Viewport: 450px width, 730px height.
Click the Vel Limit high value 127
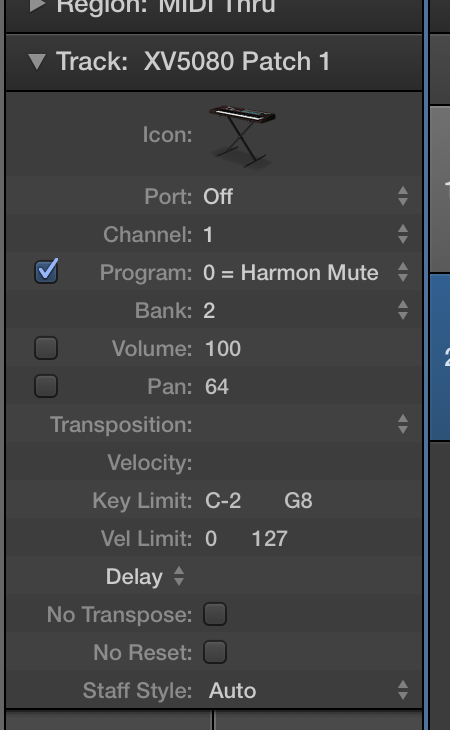point(269,539)
